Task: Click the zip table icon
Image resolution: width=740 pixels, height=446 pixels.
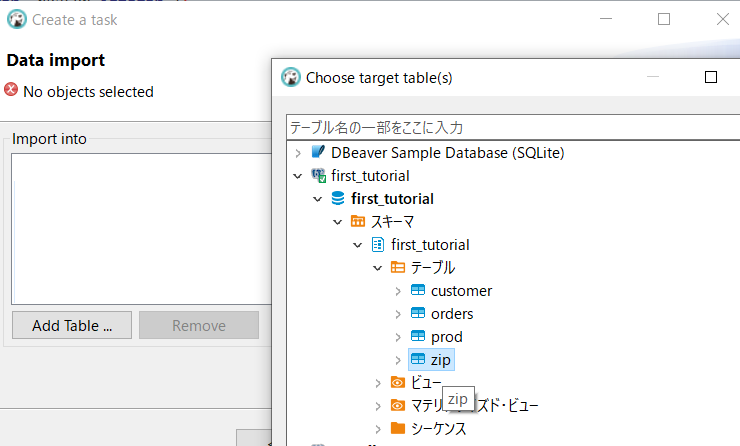Action: coord(418,359)
